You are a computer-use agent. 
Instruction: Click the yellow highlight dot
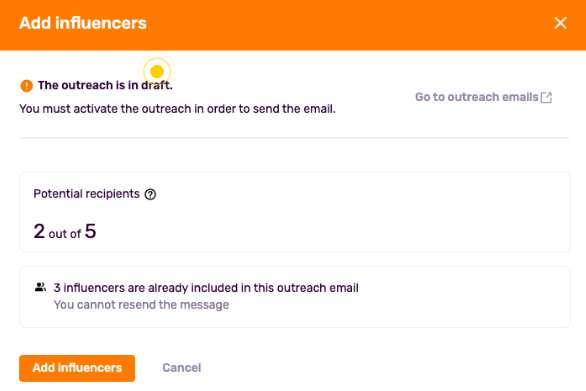[x=157, y=71]
